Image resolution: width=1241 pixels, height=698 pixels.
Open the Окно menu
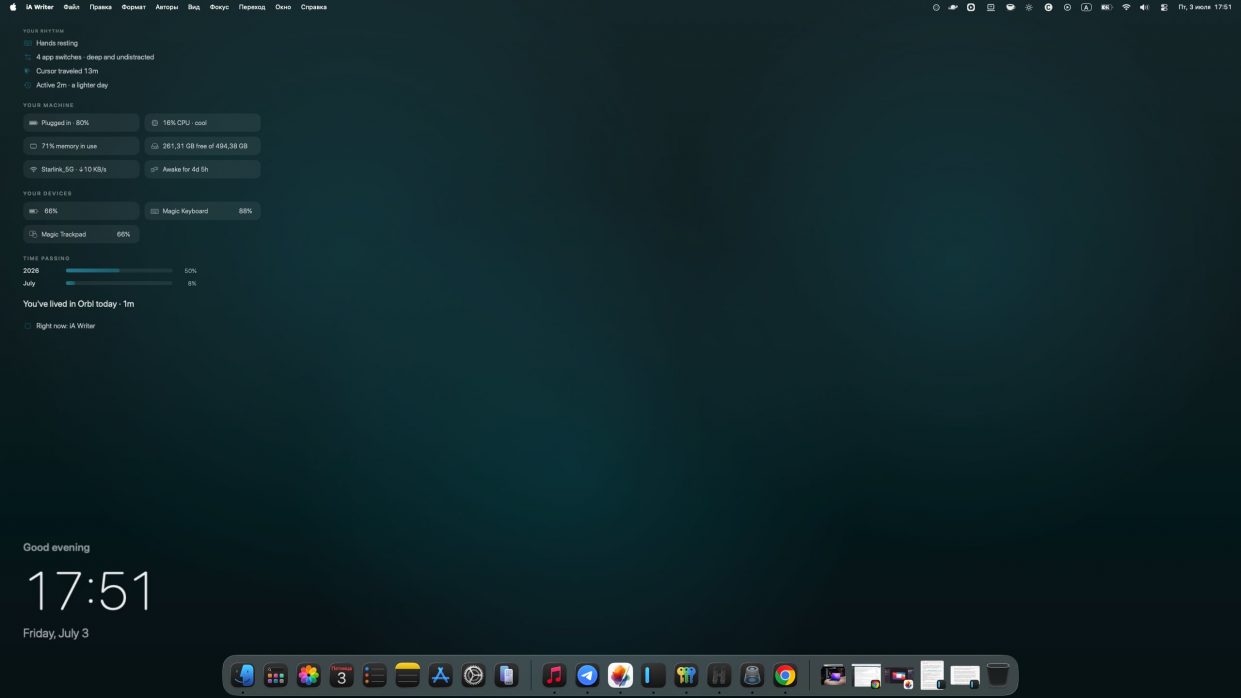pos(283,7)
